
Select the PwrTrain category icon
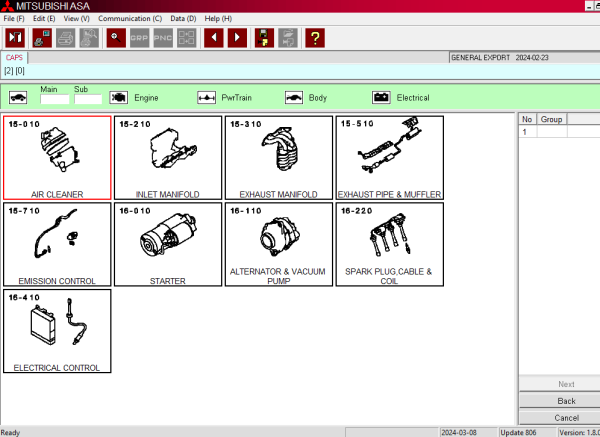(207, 98)
